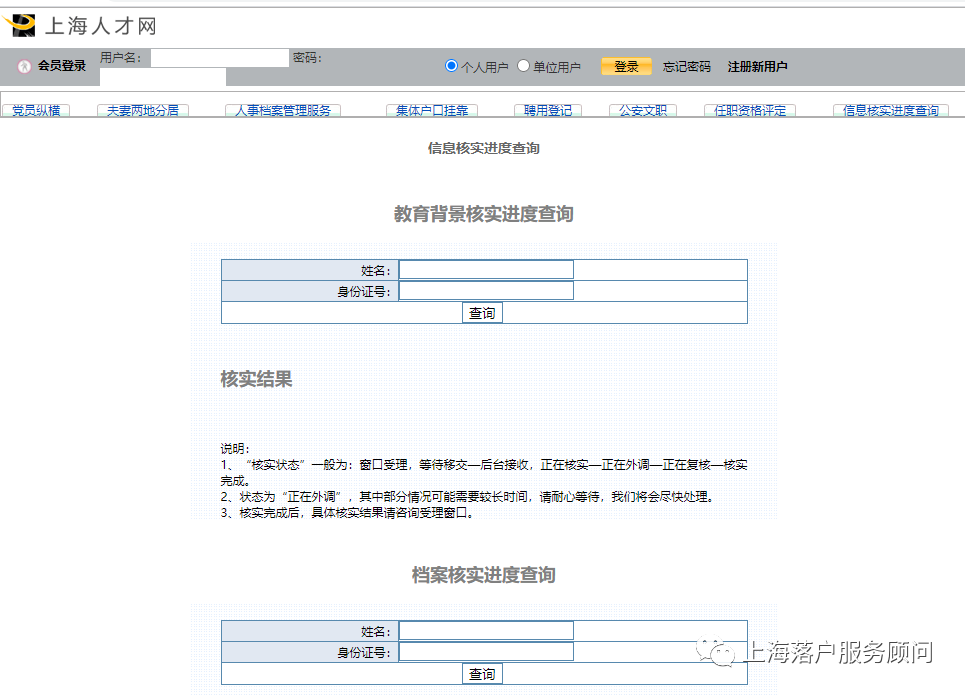Open the 任职资格评定 tab
This screenshot has width=965, height=695.
tap(750, 110)
